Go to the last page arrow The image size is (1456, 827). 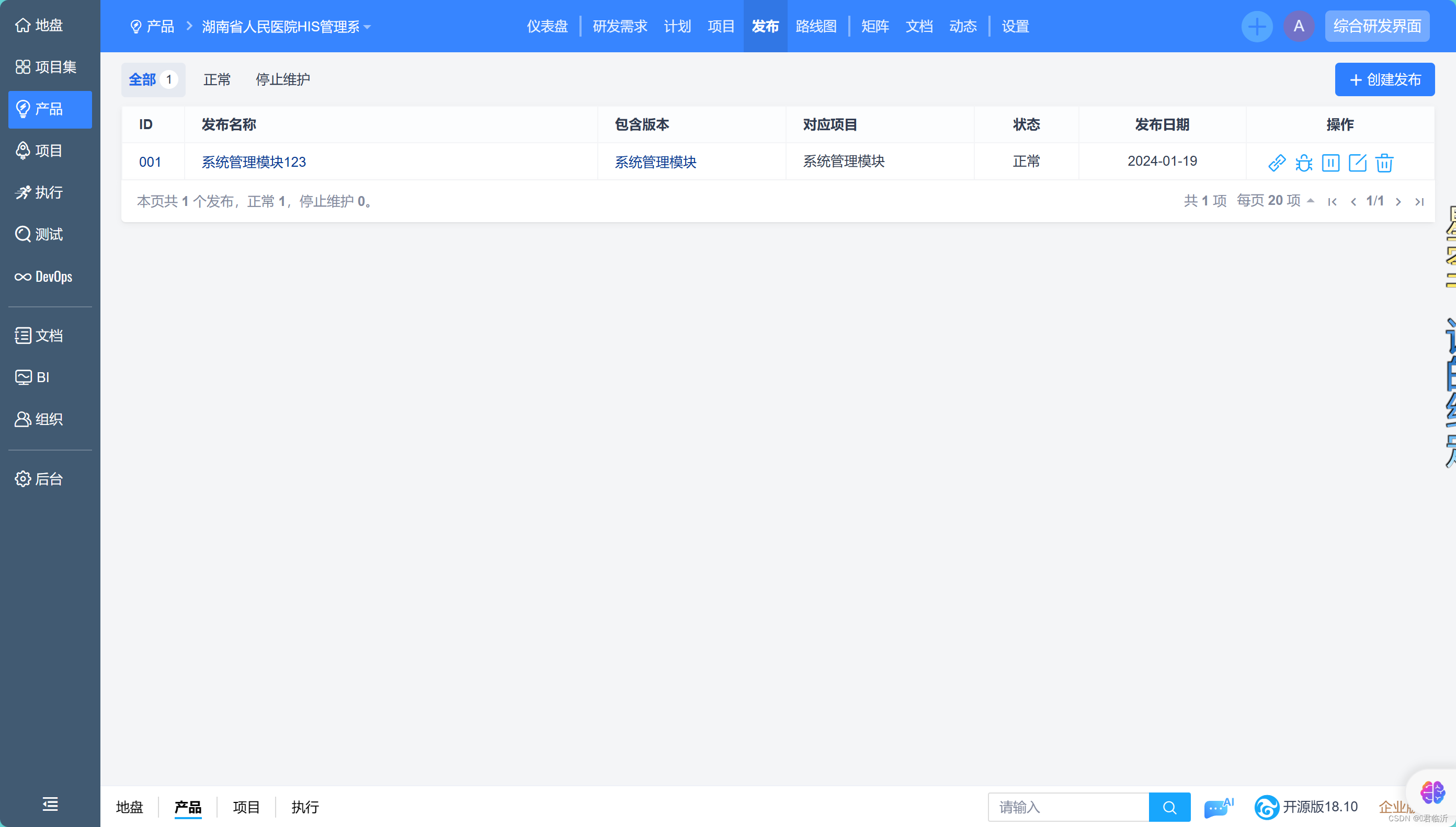[x=1419, y=202]
